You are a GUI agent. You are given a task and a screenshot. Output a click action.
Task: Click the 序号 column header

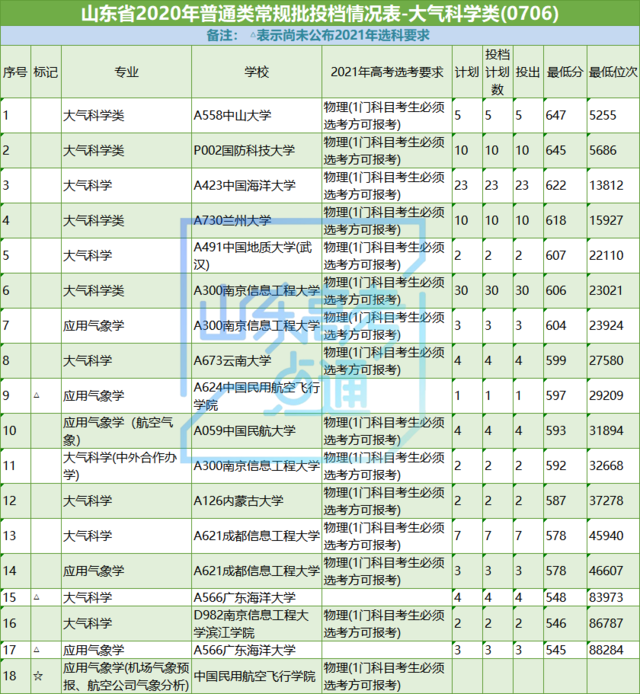pos(15,72)
